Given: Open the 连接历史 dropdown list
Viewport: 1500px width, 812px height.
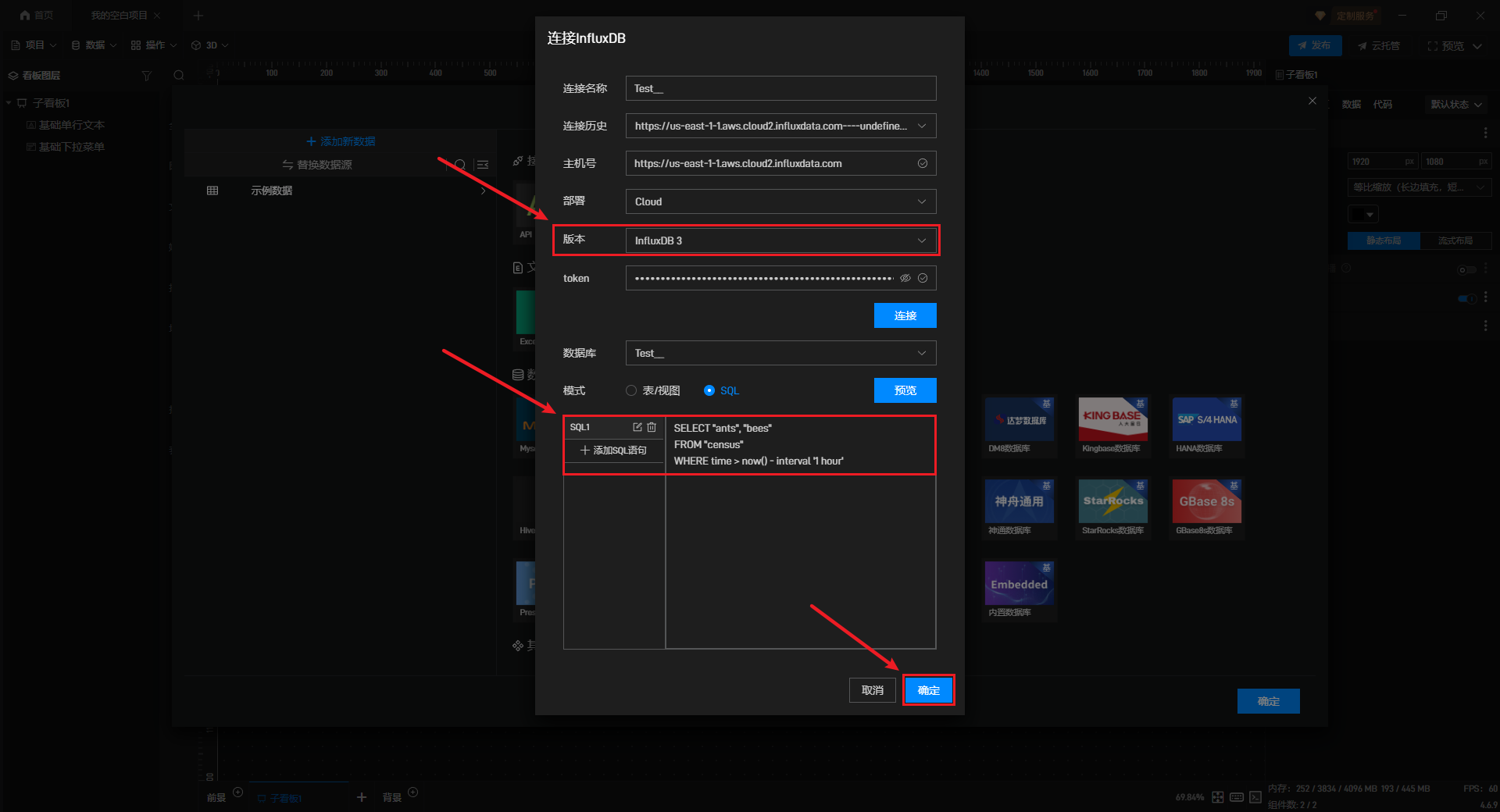Looking at the screenshot, I should click(780, 126).
